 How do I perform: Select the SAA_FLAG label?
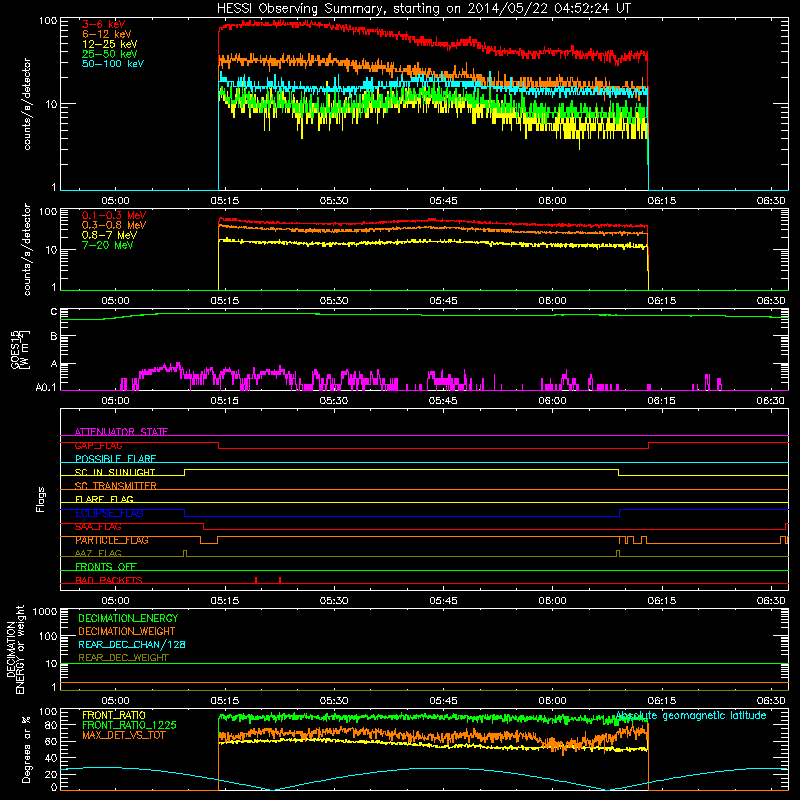tap(98, 527)
